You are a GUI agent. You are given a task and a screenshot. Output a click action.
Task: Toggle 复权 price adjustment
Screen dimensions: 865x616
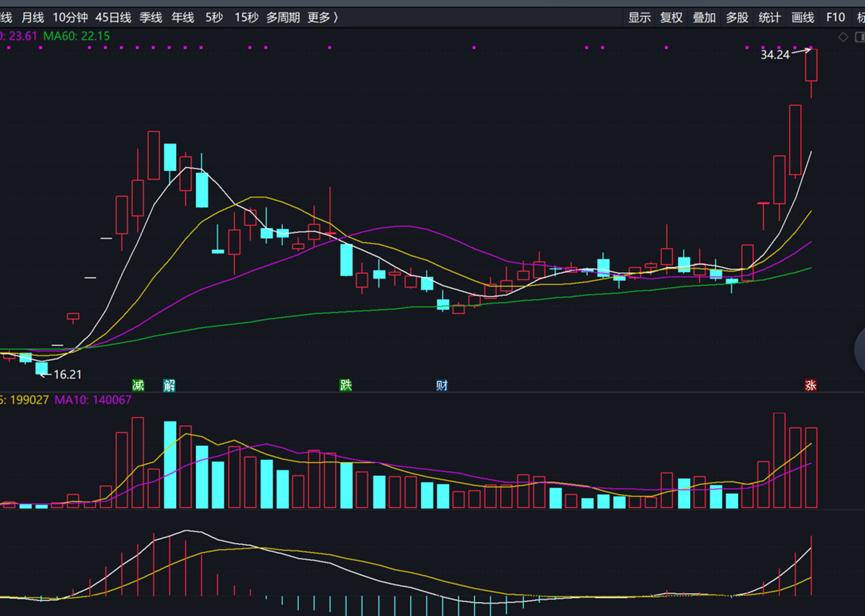click(x=671, y=17)
